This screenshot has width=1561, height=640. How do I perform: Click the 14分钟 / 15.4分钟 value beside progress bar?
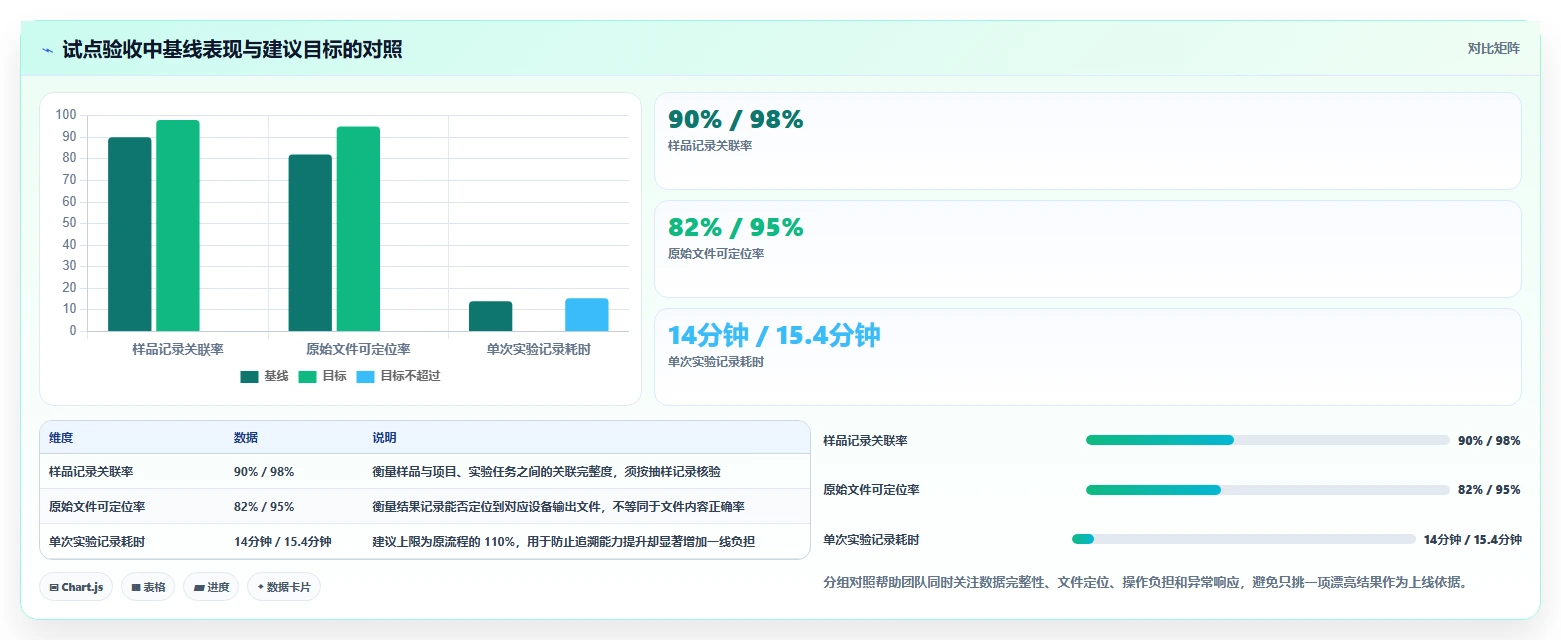[1473, 540]
